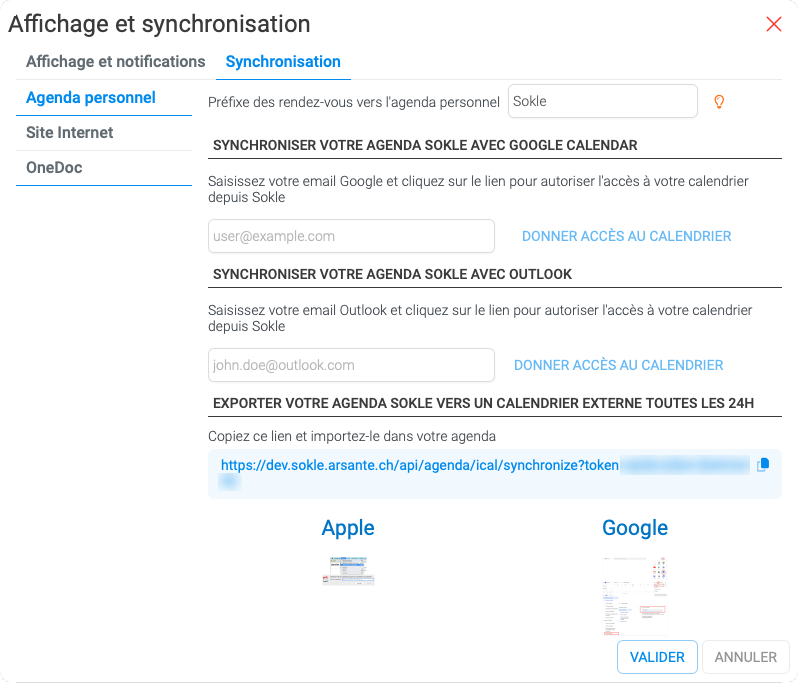Open the dev.sokle.arsante.ch synchronize link
Screen dimensions: 798x683
pyautogui.click(x=419, y=465)
